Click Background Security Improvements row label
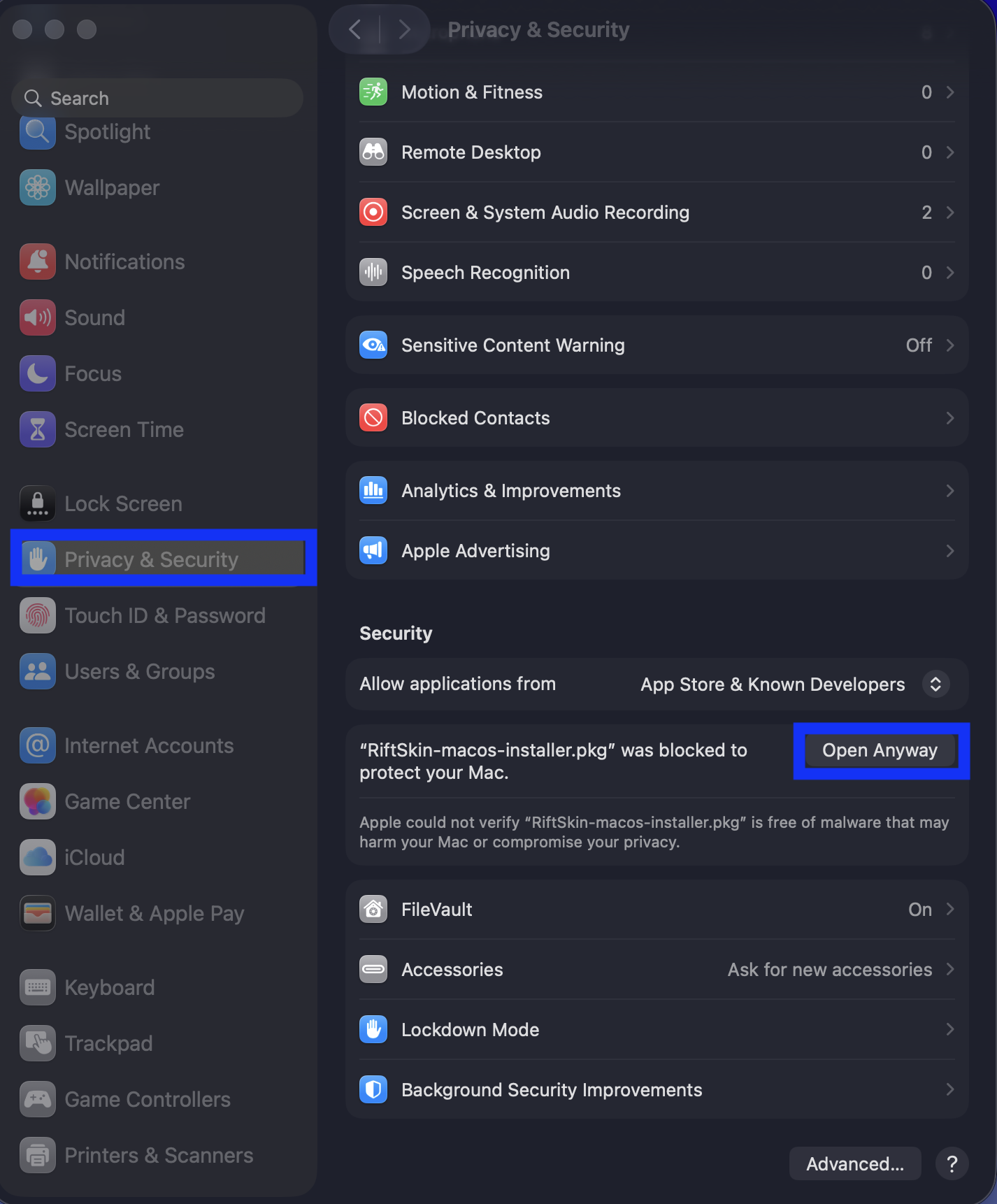Image resolution: width=997 pixels, height=1204 pixels. click(x=552, y=1090)
